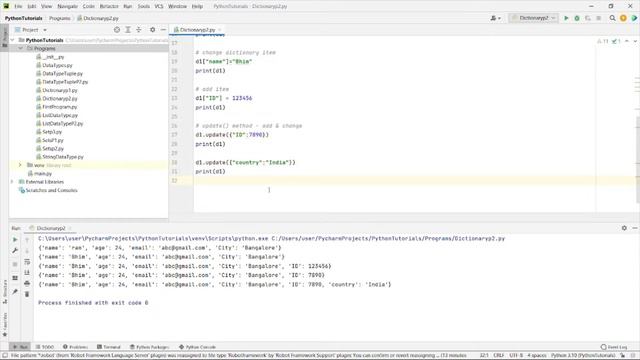Click the CRLF line separator in the status bar

[x=498, y=356]
